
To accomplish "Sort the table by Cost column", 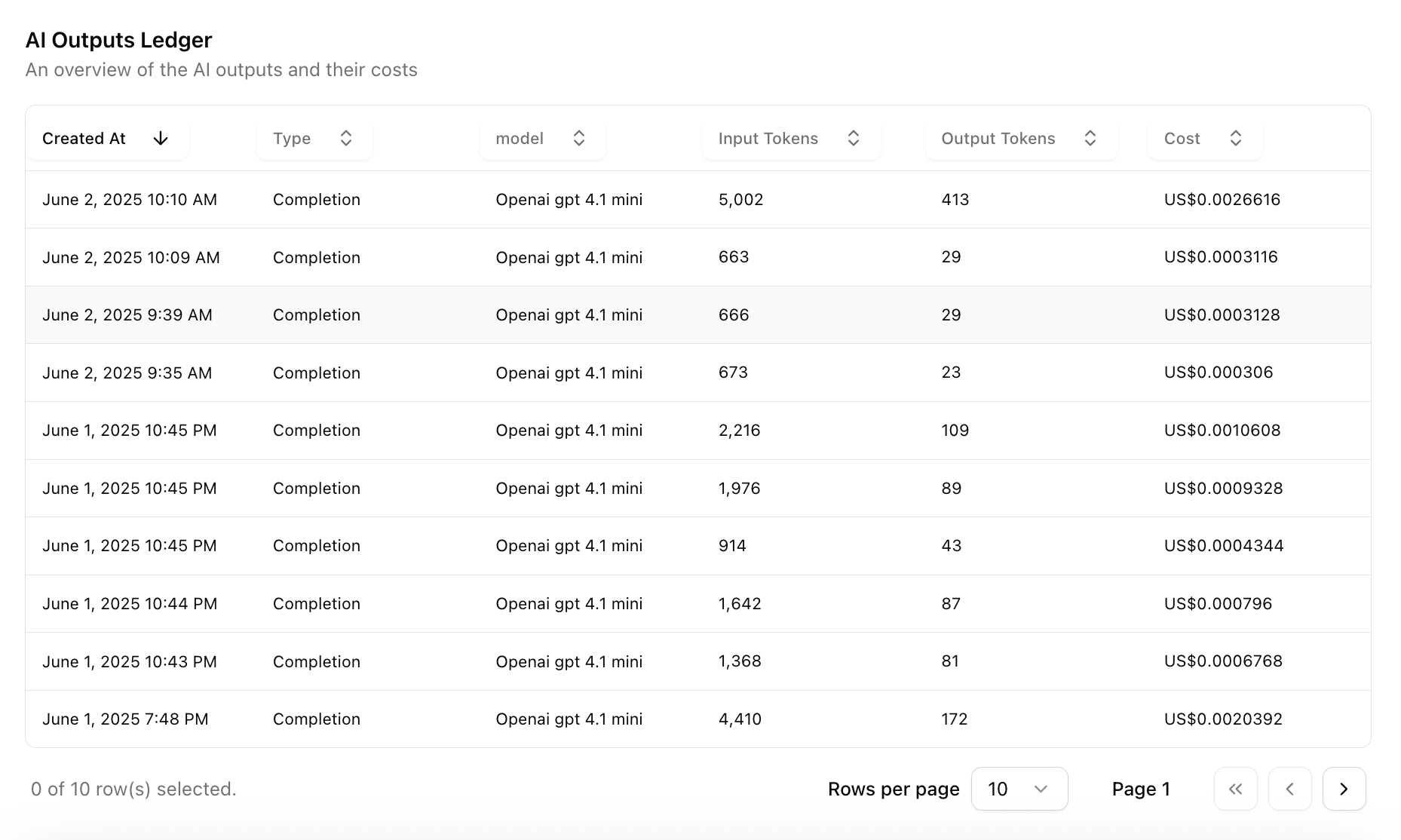I will [1182, 139].
